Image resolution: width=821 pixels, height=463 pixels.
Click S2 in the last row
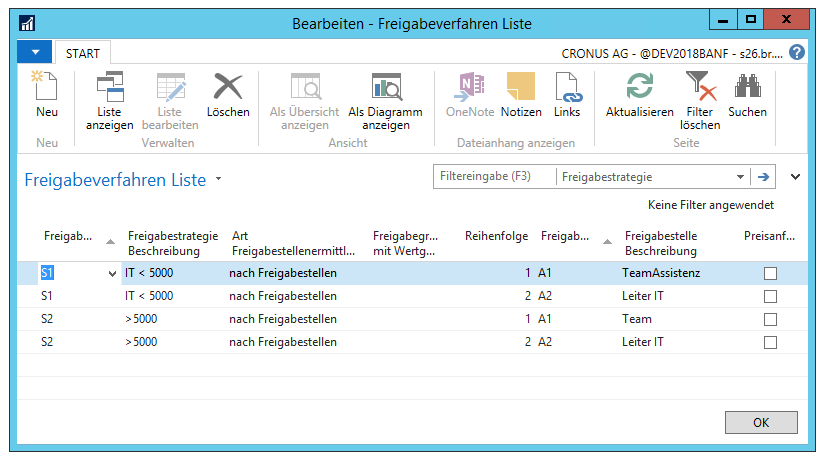47,342
